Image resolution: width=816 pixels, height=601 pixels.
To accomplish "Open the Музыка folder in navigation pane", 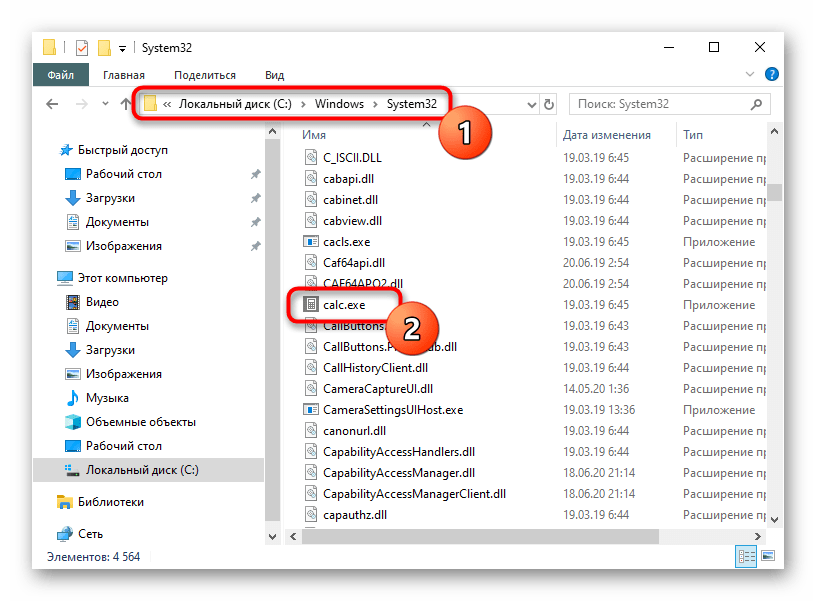I will (107, 398).
